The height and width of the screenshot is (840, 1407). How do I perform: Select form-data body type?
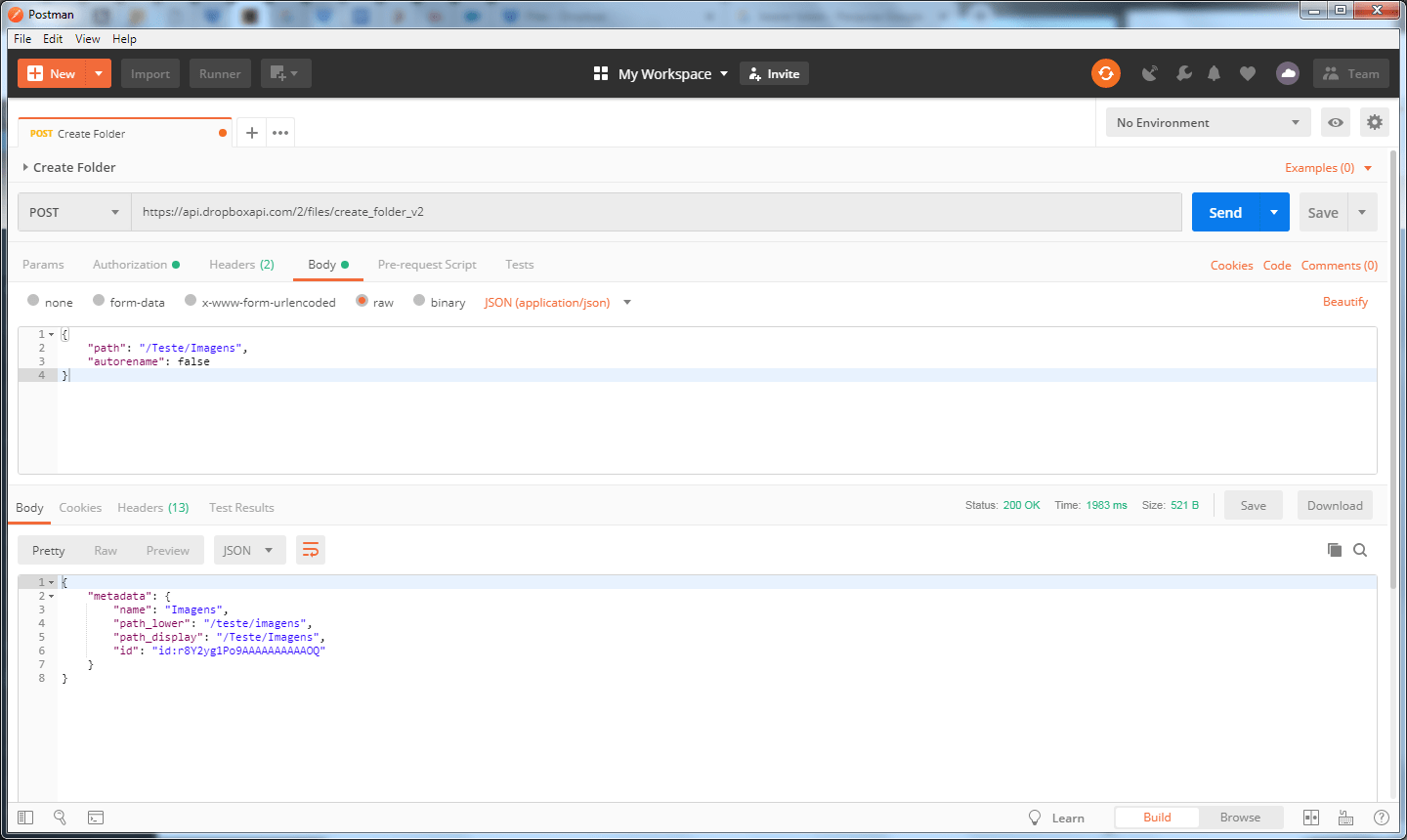[99, 301]
